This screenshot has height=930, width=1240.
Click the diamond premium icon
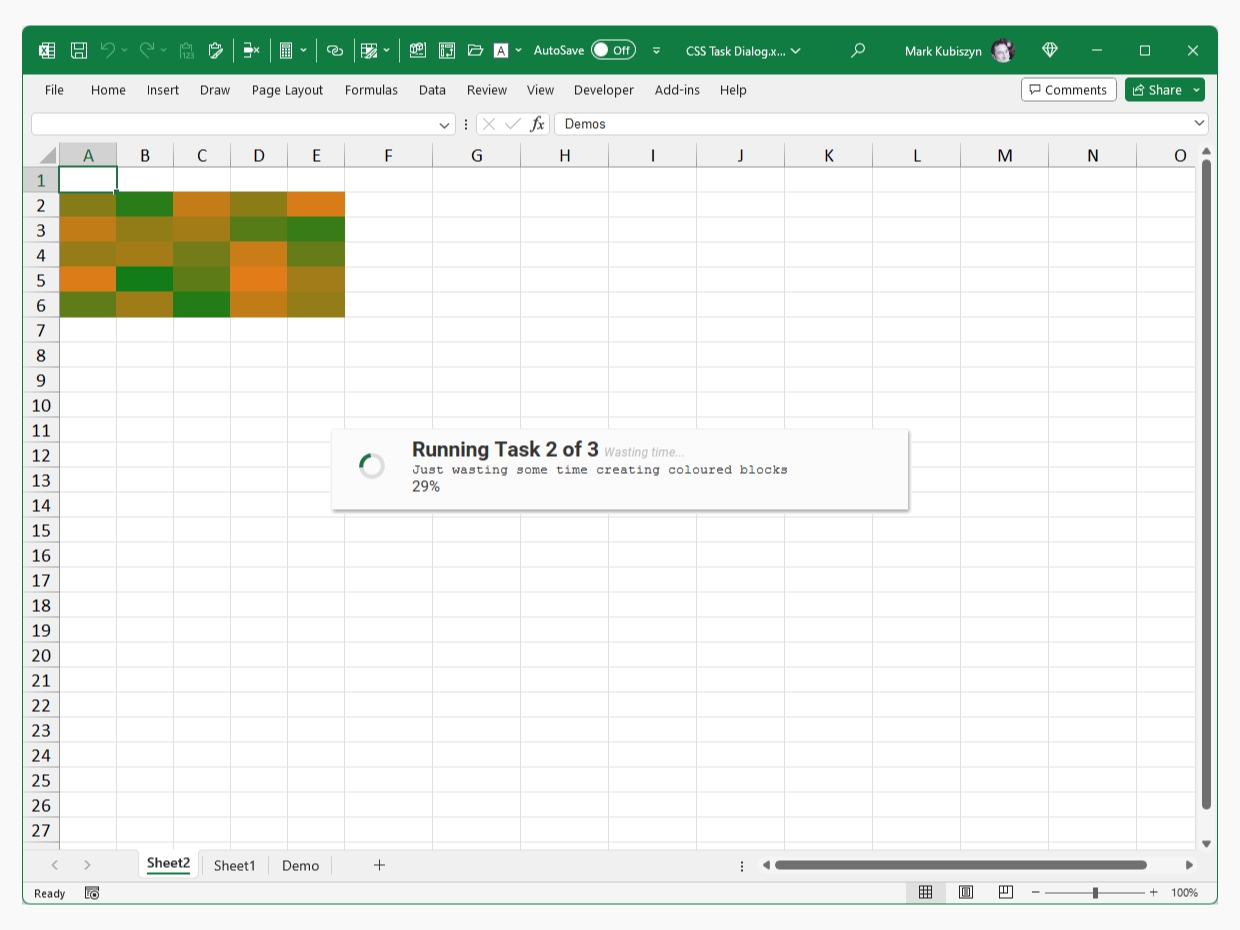coord(1049,50)
